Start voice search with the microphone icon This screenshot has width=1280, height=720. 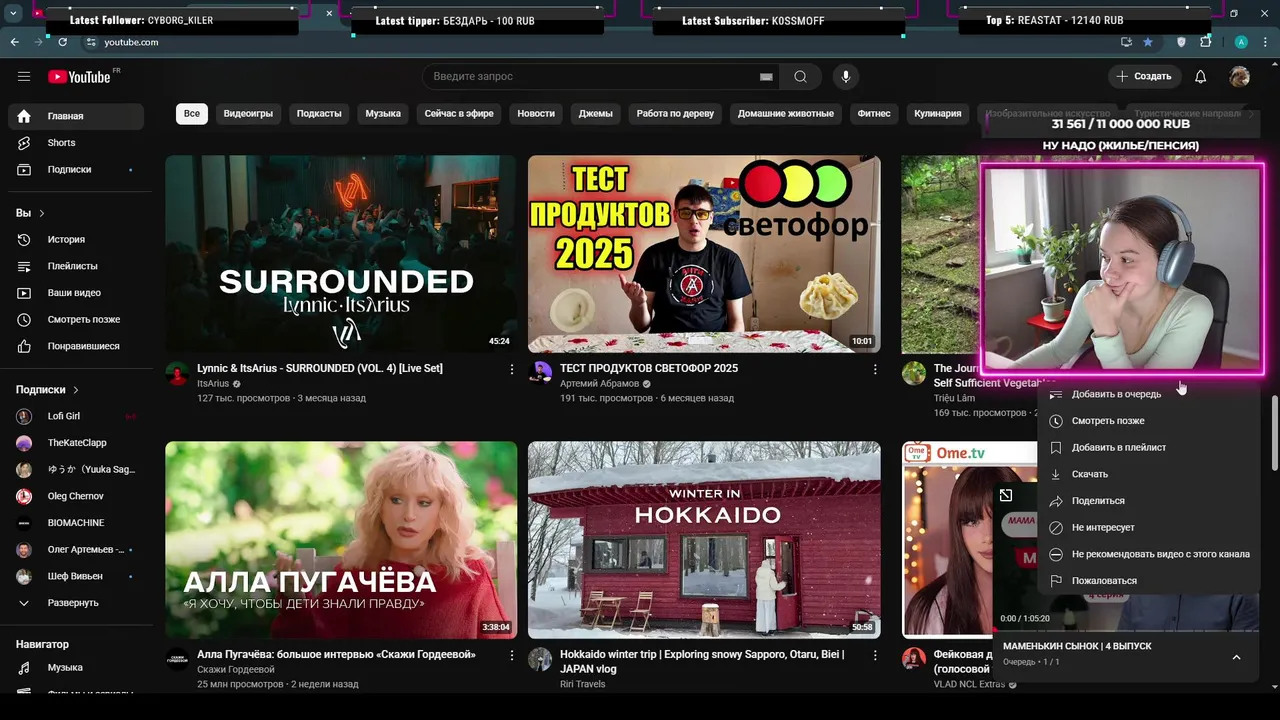coord(846,77)
